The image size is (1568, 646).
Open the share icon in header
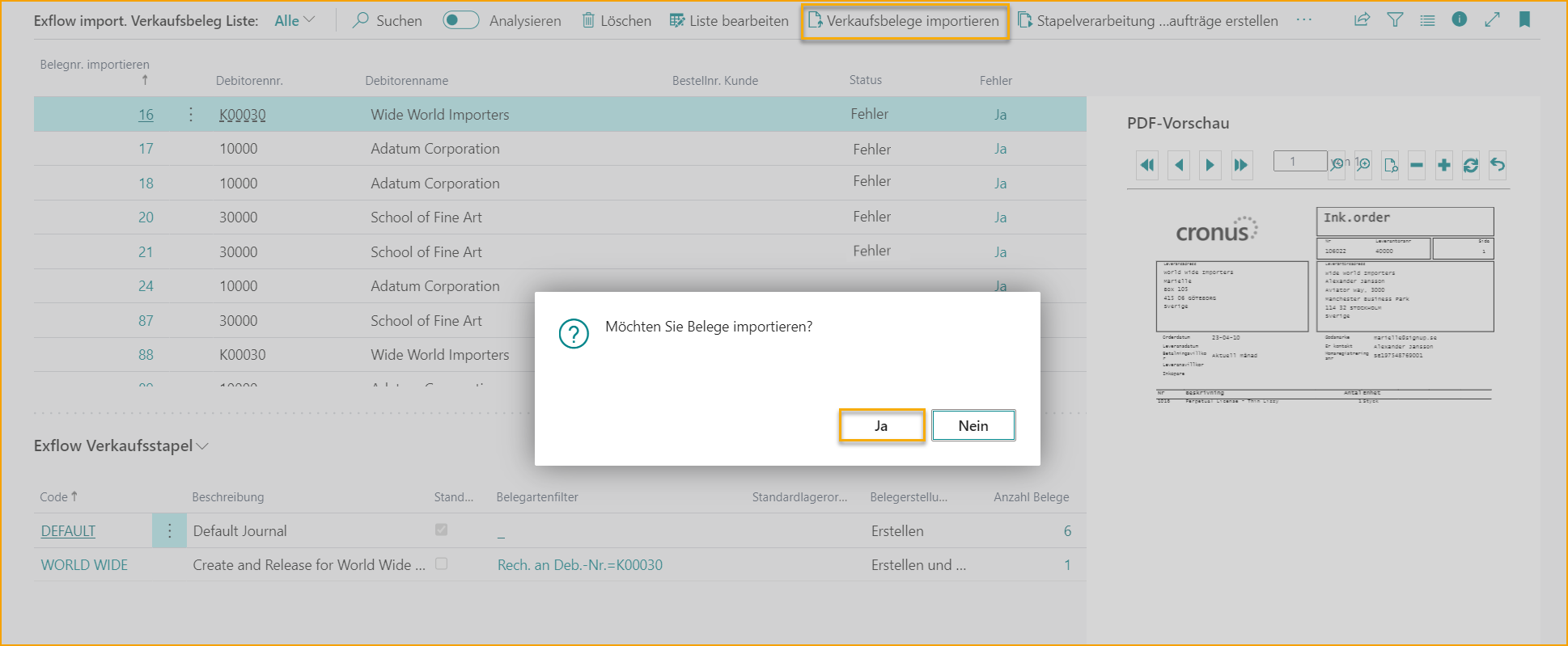(1362, 20)
